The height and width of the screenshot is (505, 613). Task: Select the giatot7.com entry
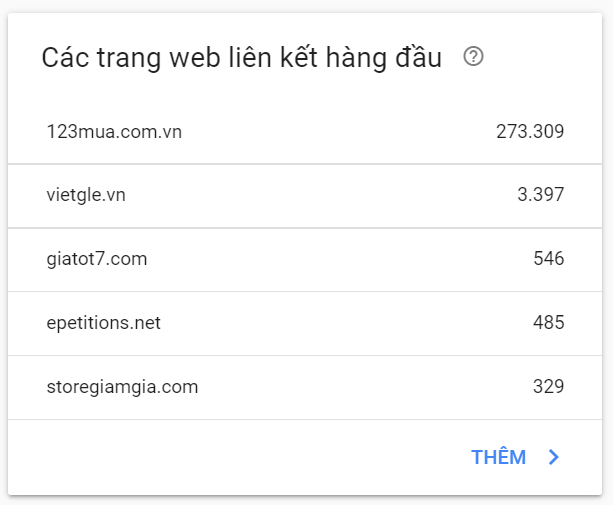(97, 259)
